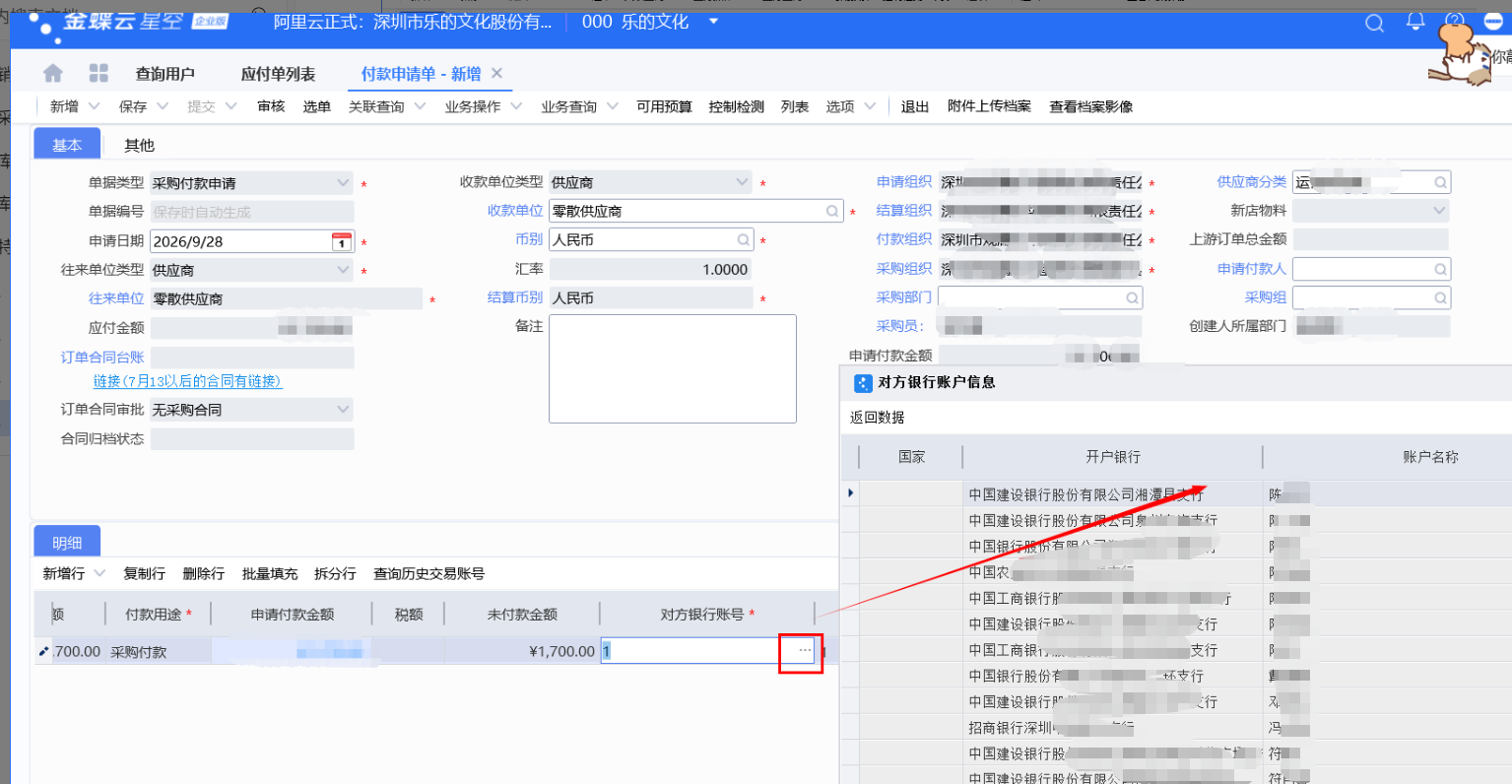Close the 付款申请单 - 新增 tab
This screenshot has height=784, width=1512.
point(496,73)
